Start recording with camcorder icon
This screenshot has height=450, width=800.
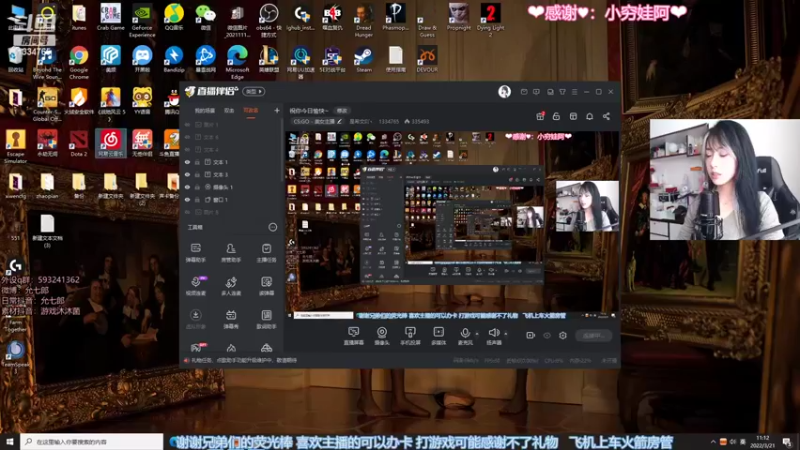click(x=531, y=335)
